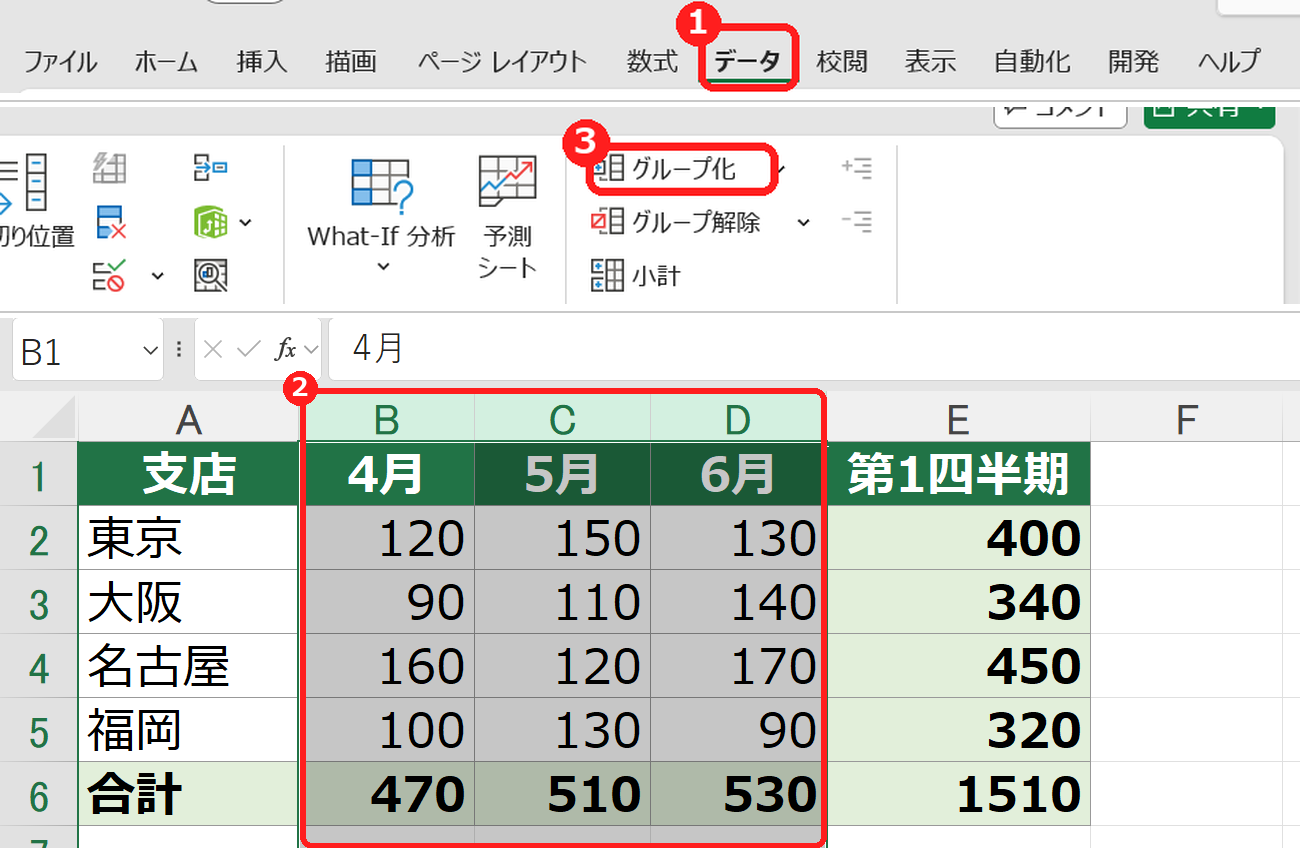
Task: Open the 数式 tab
Action: [x=652, y=62]
